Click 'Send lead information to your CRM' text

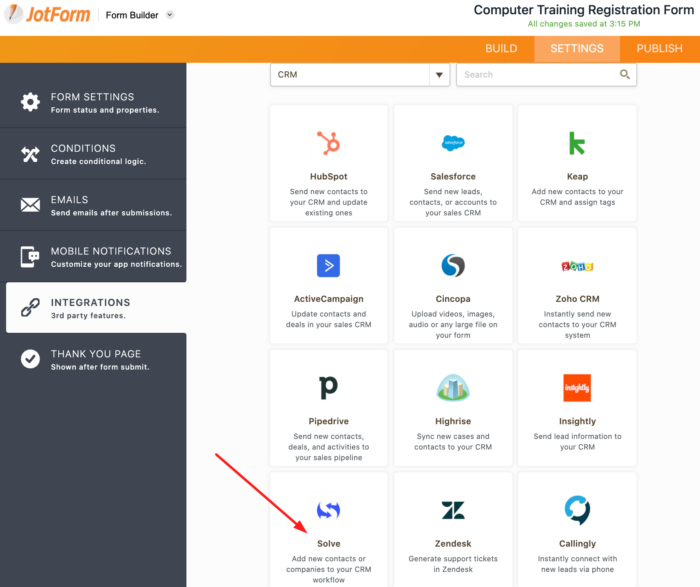coord(577,441)
